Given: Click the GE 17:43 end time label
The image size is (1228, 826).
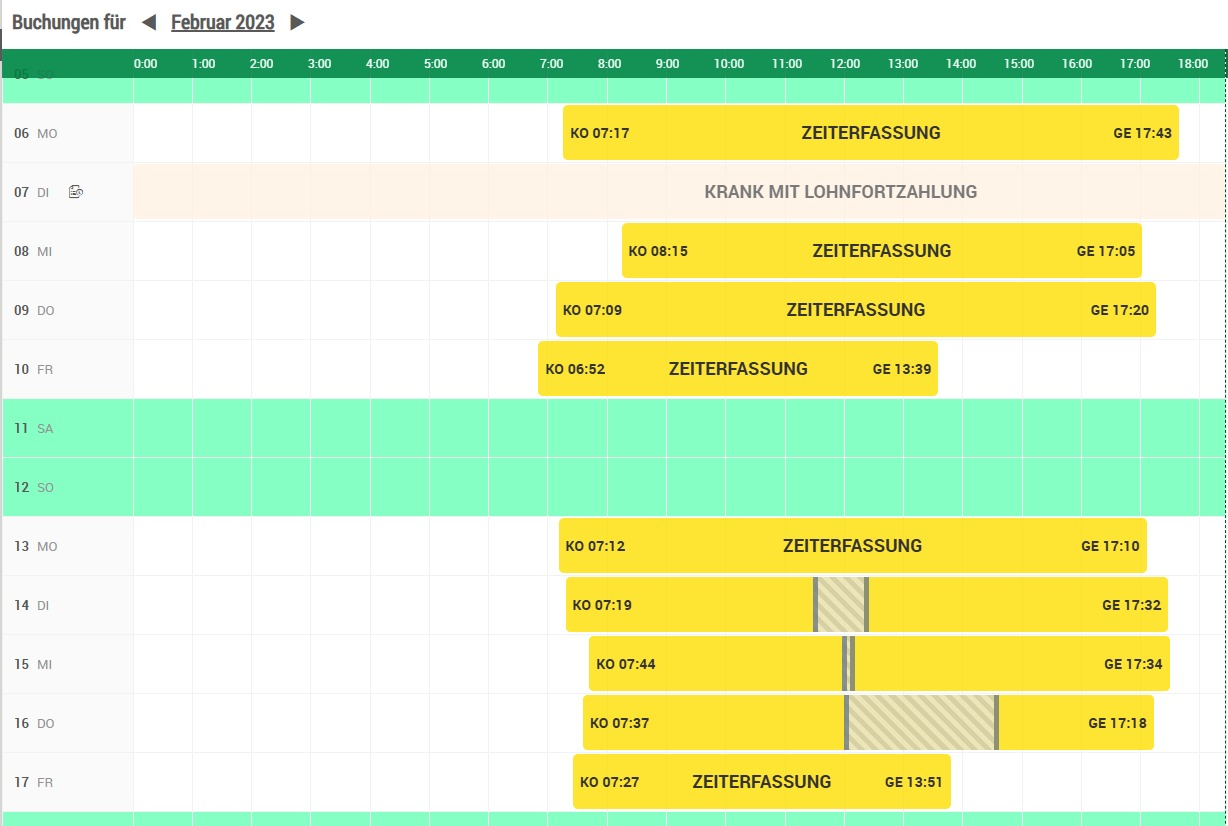Looking at the screenshot, I should click(x=1142, y=133).
